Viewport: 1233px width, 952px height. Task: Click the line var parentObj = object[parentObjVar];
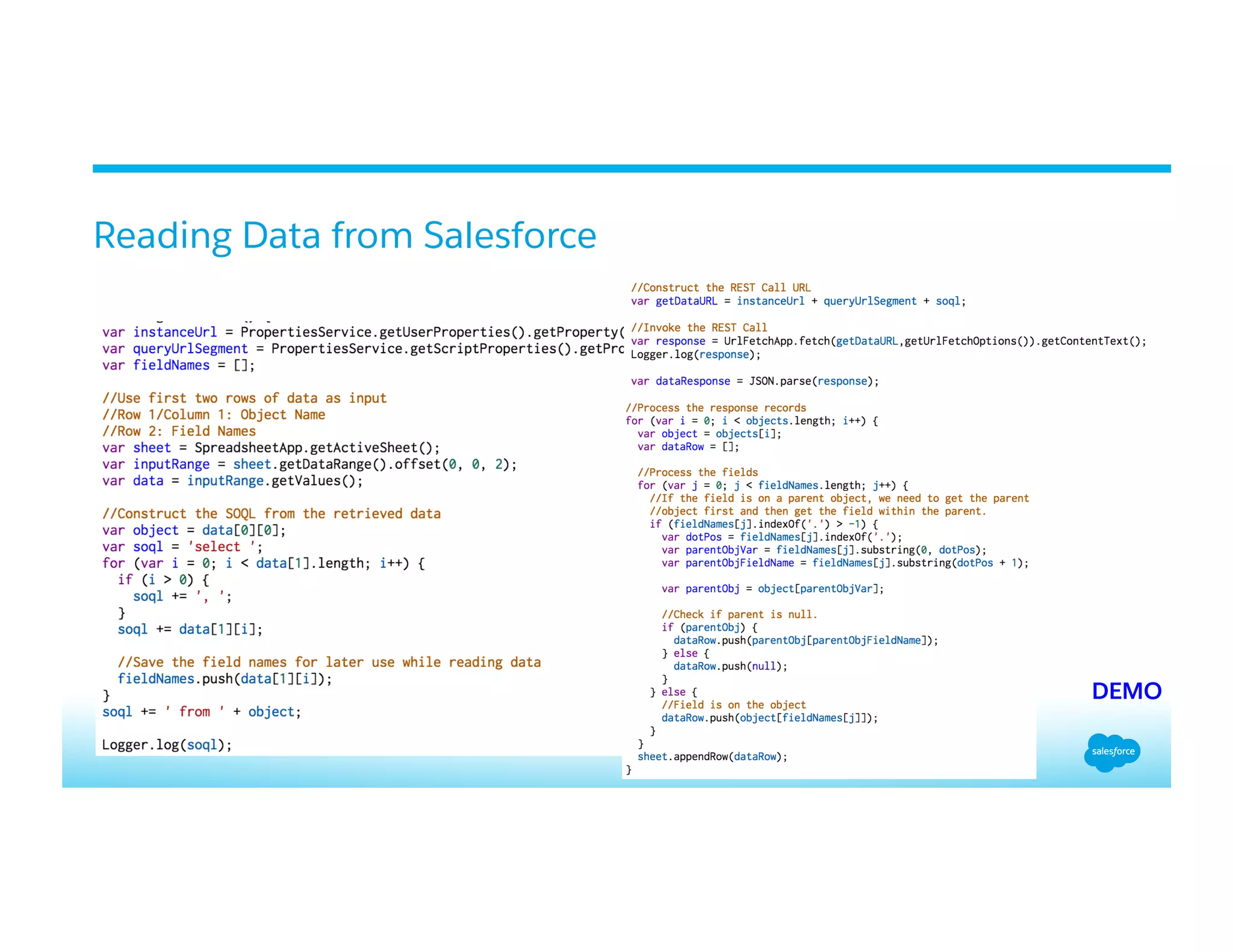click(x=773, y=589)
